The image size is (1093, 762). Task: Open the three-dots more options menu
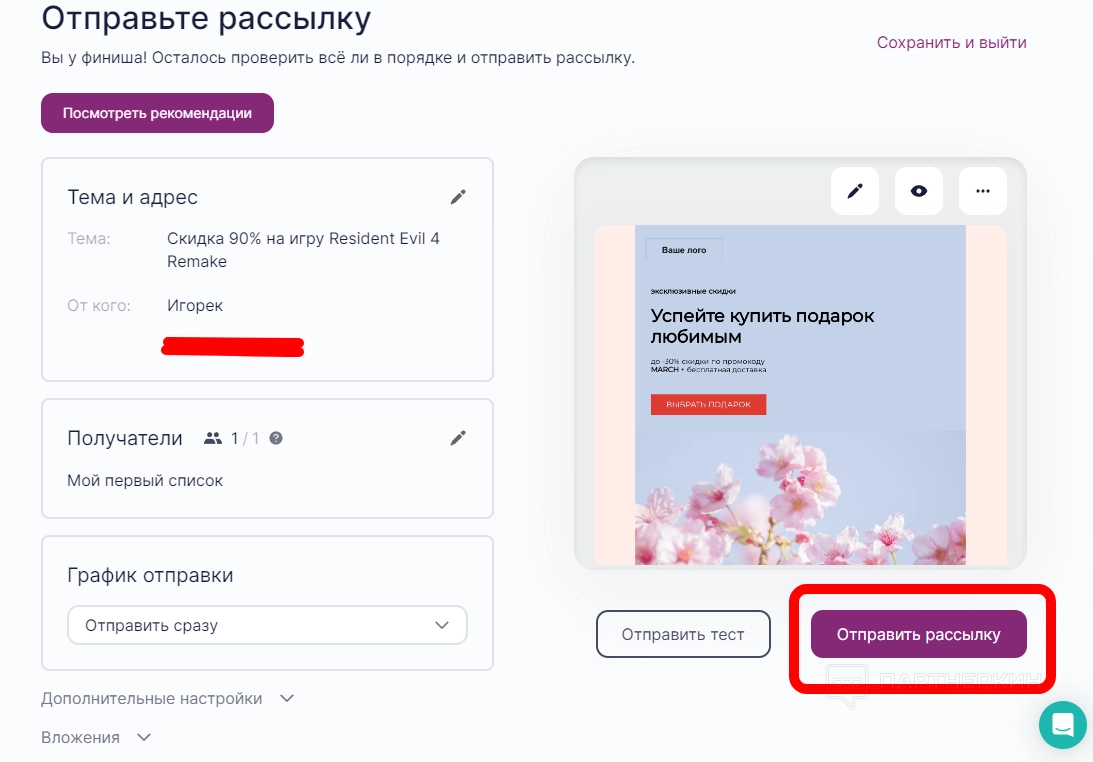[983, 191]
